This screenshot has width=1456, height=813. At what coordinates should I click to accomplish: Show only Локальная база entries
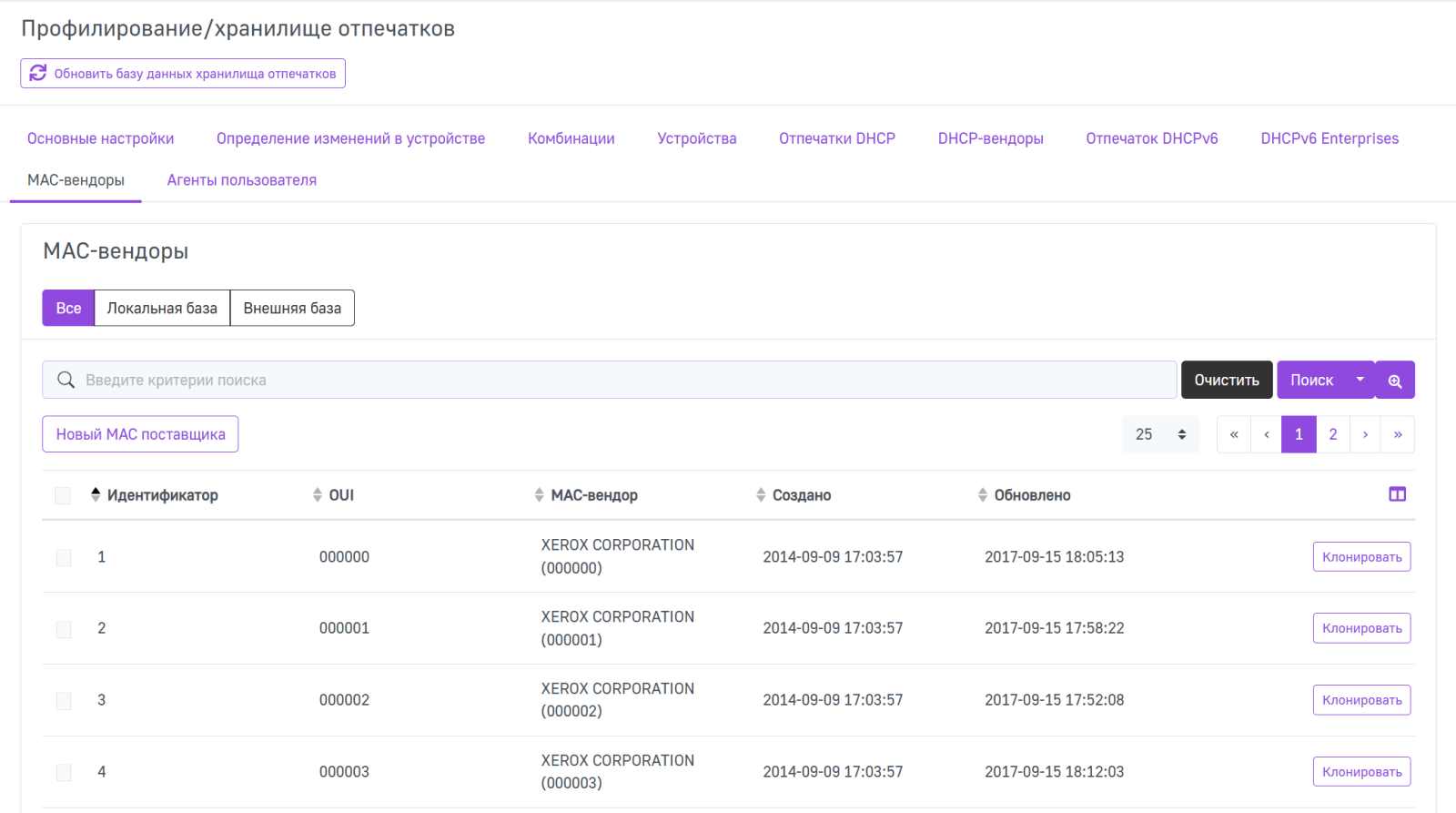(x=162, y=308)
